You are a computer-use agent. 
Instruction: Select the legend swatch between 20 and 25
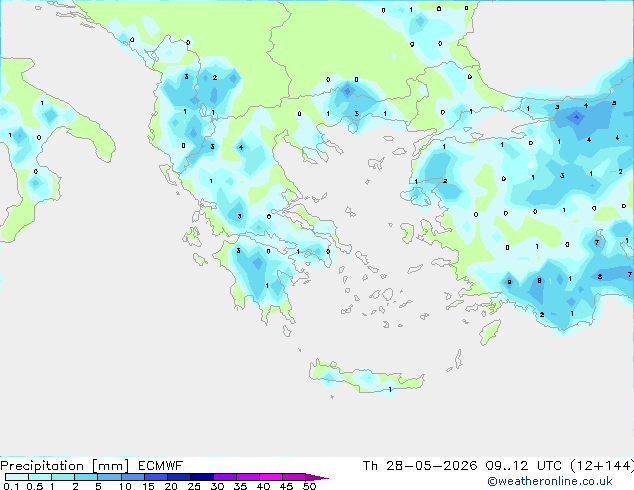pyautogui.click(x=178, y=477)
